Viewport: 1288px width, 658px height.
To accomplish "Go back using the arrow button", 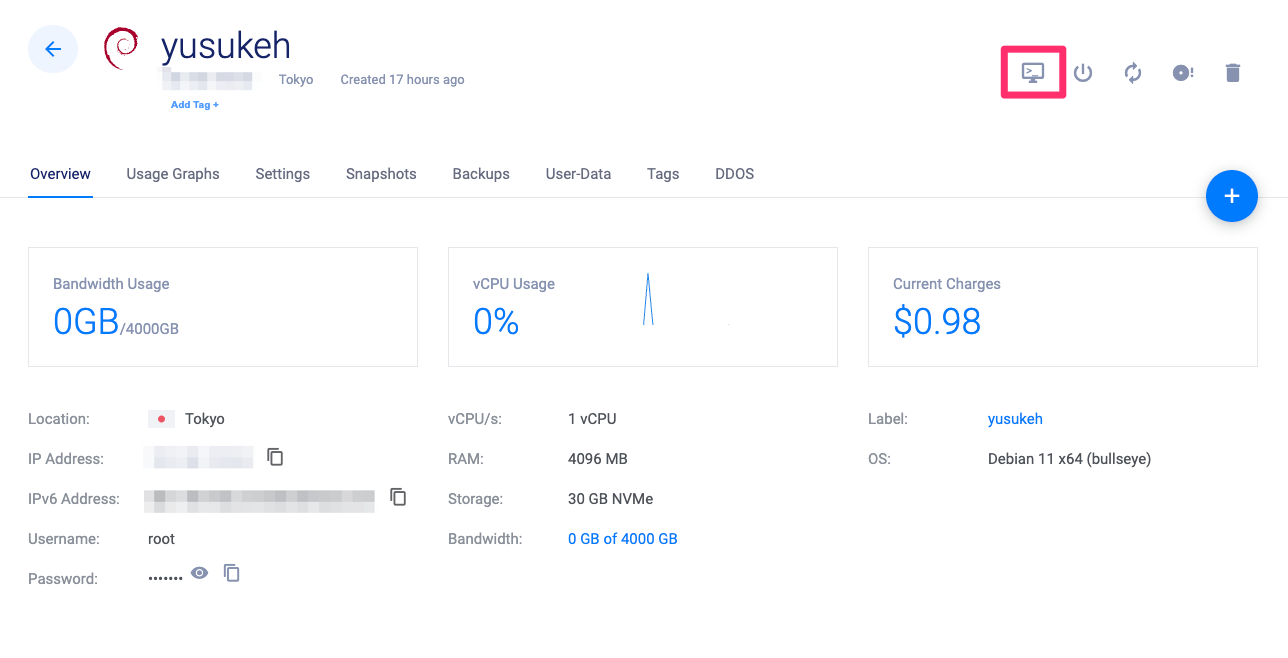I will click(x=53, y=49).
